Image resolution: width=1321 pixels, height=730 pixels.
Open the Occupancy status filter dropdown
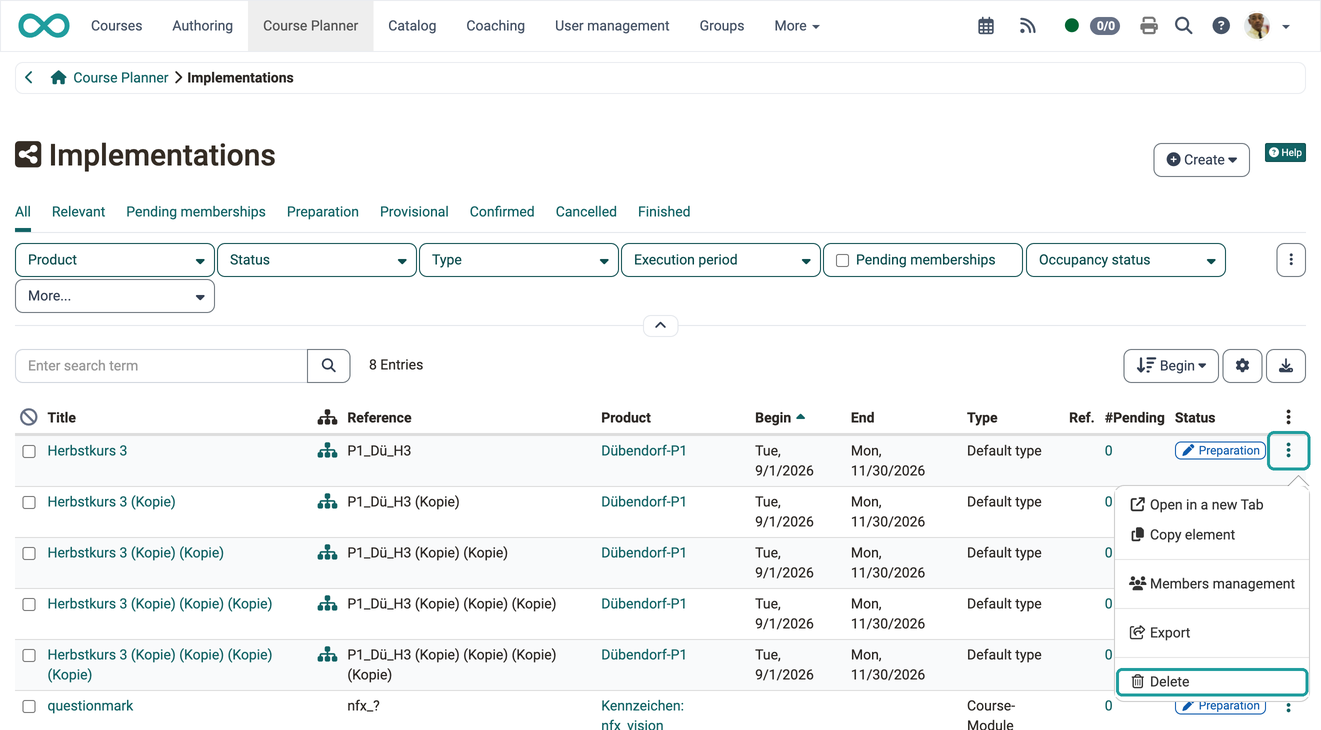1126,260
